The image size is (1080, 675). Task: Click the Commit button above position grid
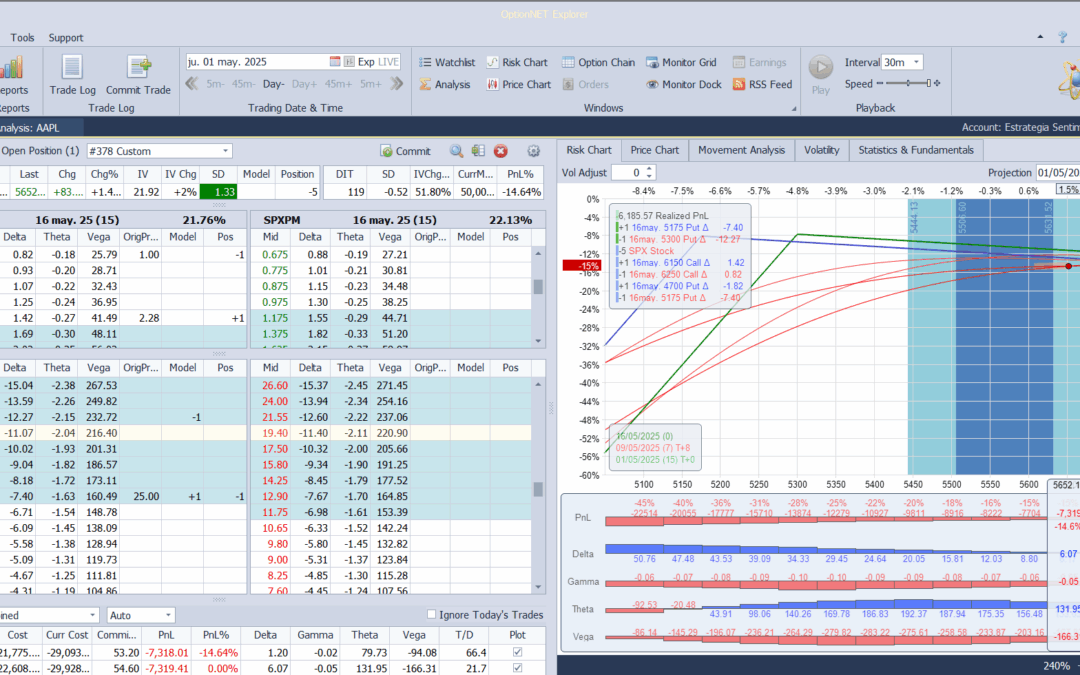(406, 151)
